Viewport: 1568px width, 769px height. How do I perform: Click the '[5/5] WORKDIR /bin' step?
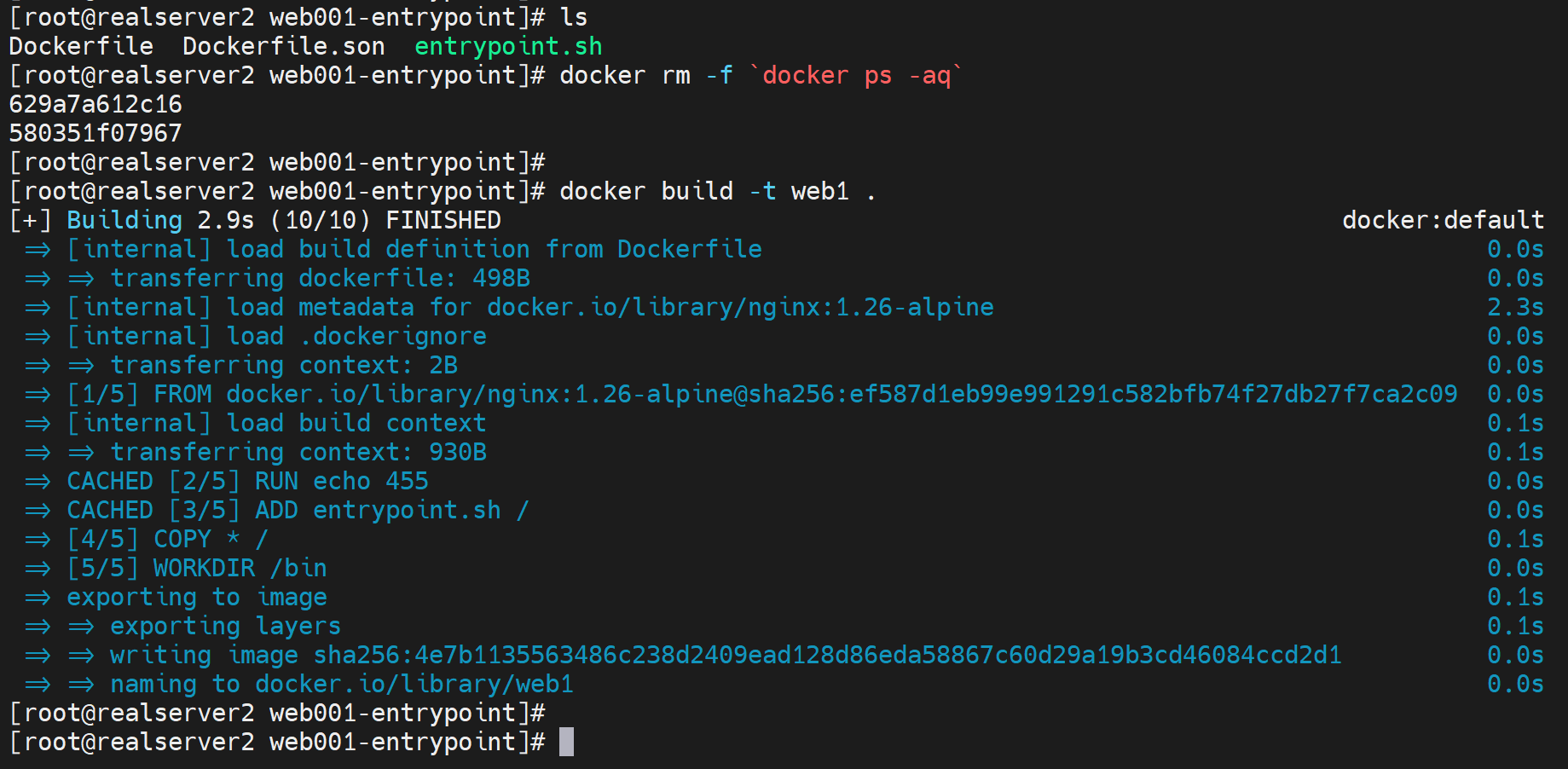pos(197,568)
